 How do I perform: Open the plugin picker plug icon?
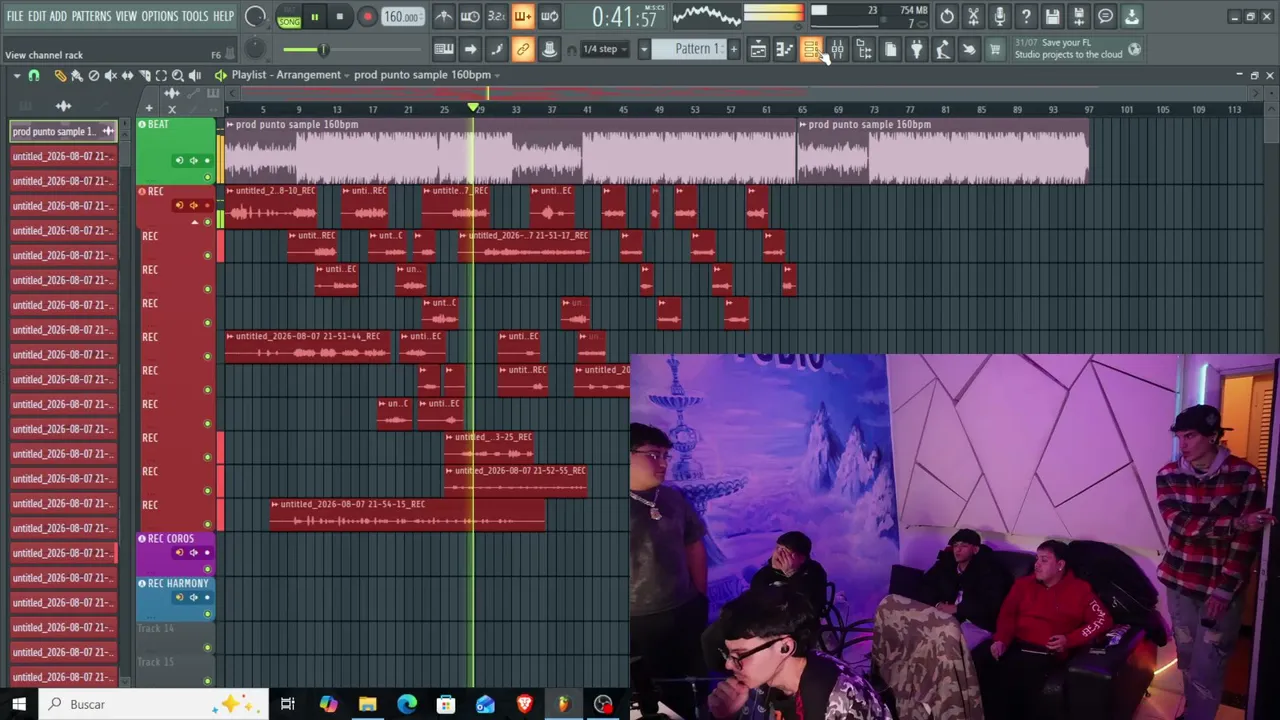pyautogui.click(x=916, y=49)
